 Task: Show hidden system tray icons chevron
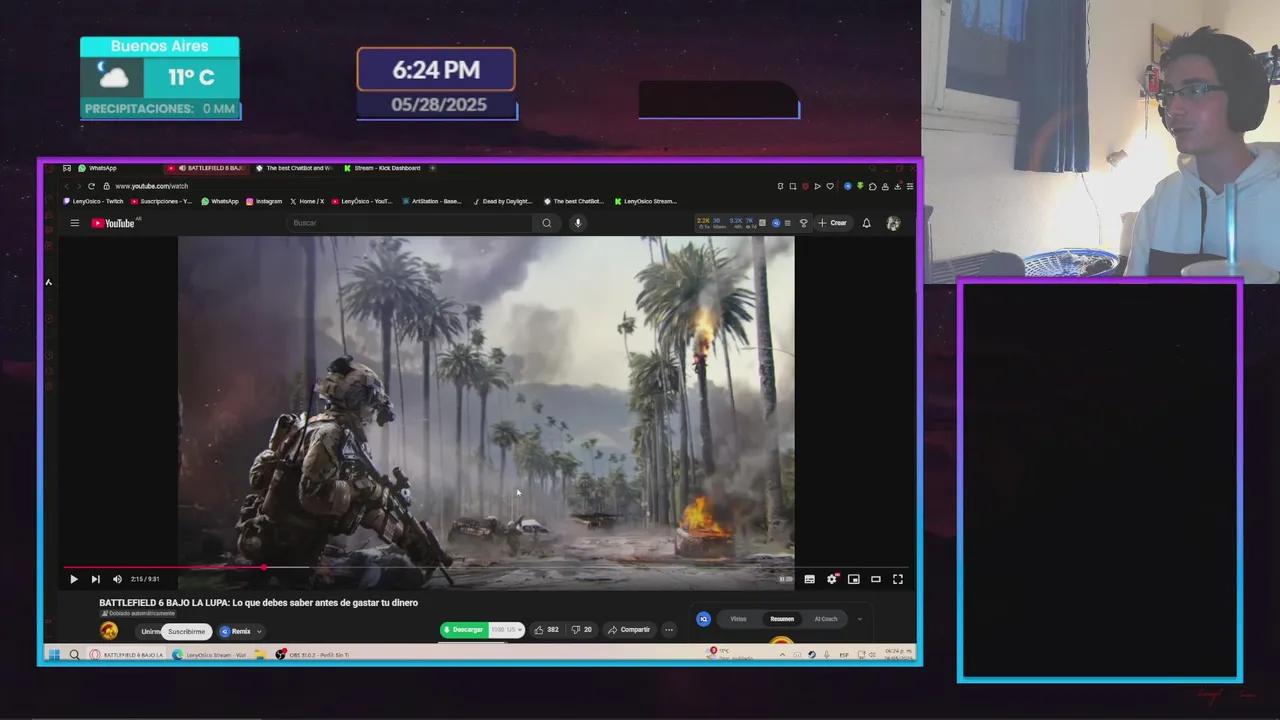(782, 655)
